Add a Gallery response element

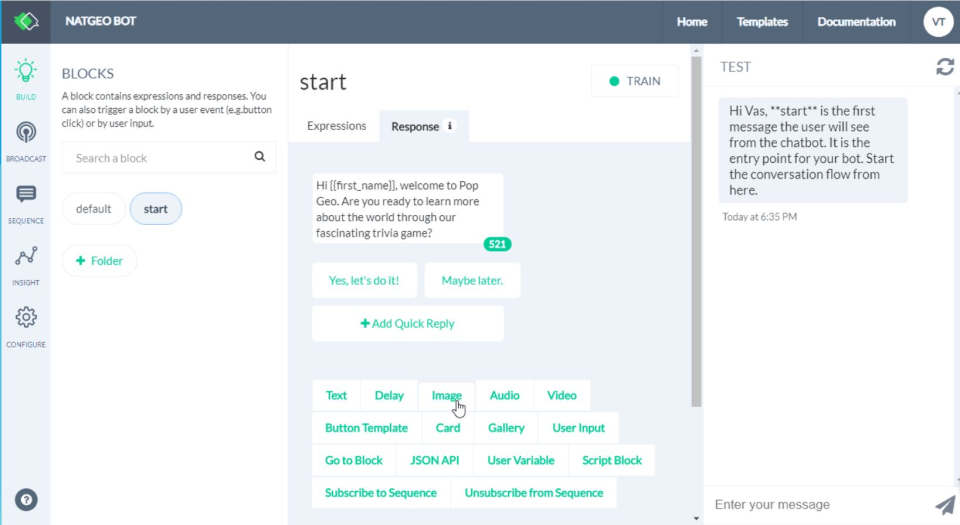pyautogui.click(x=506, y=428)
